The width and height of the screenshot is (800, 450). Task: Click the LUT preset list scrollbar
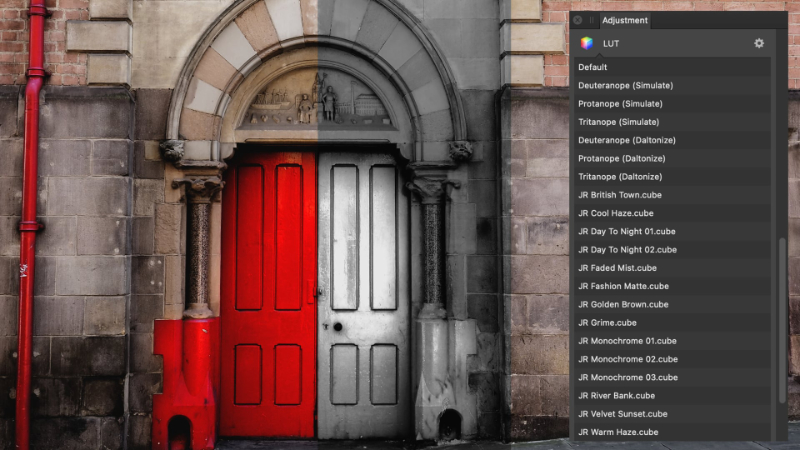click(782, 320)
